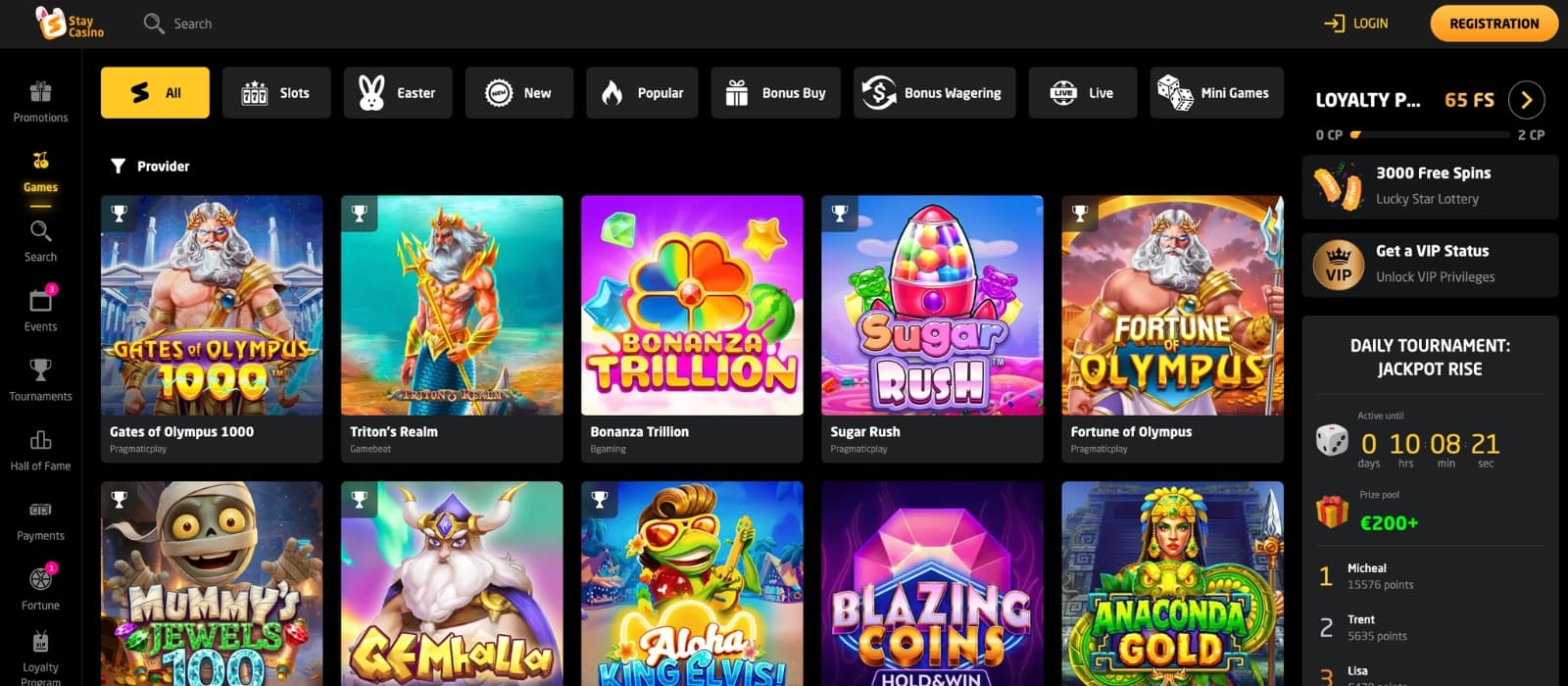Go to Tournaments in the sidebar
The image size is (1568, 686).
coord(40,381)
